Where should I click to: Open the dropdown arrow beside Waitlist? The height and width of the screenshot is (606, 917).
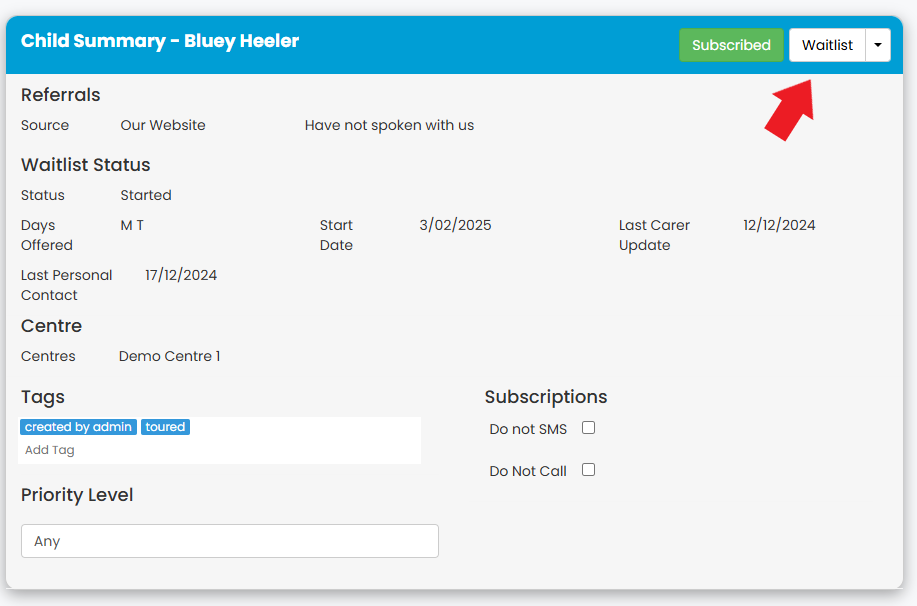[x=878, y=45]
